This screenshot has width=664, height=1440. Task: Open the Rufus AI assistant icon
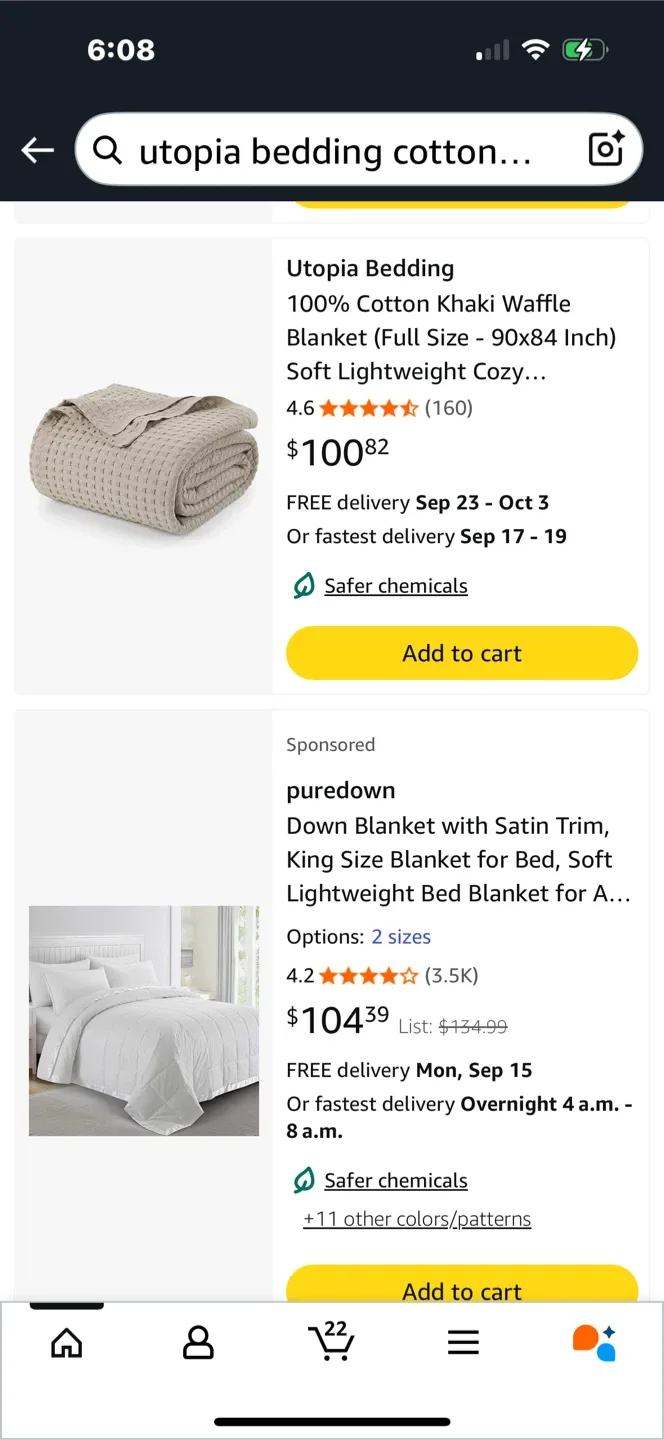point(595,1343)
